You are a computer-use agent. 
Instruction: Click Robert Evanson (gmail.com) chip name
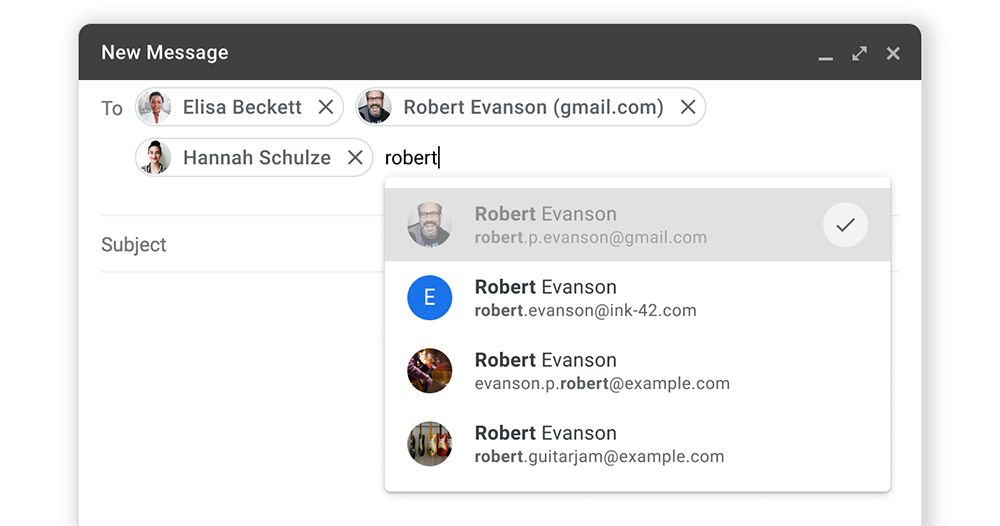[x=534, y=107]
